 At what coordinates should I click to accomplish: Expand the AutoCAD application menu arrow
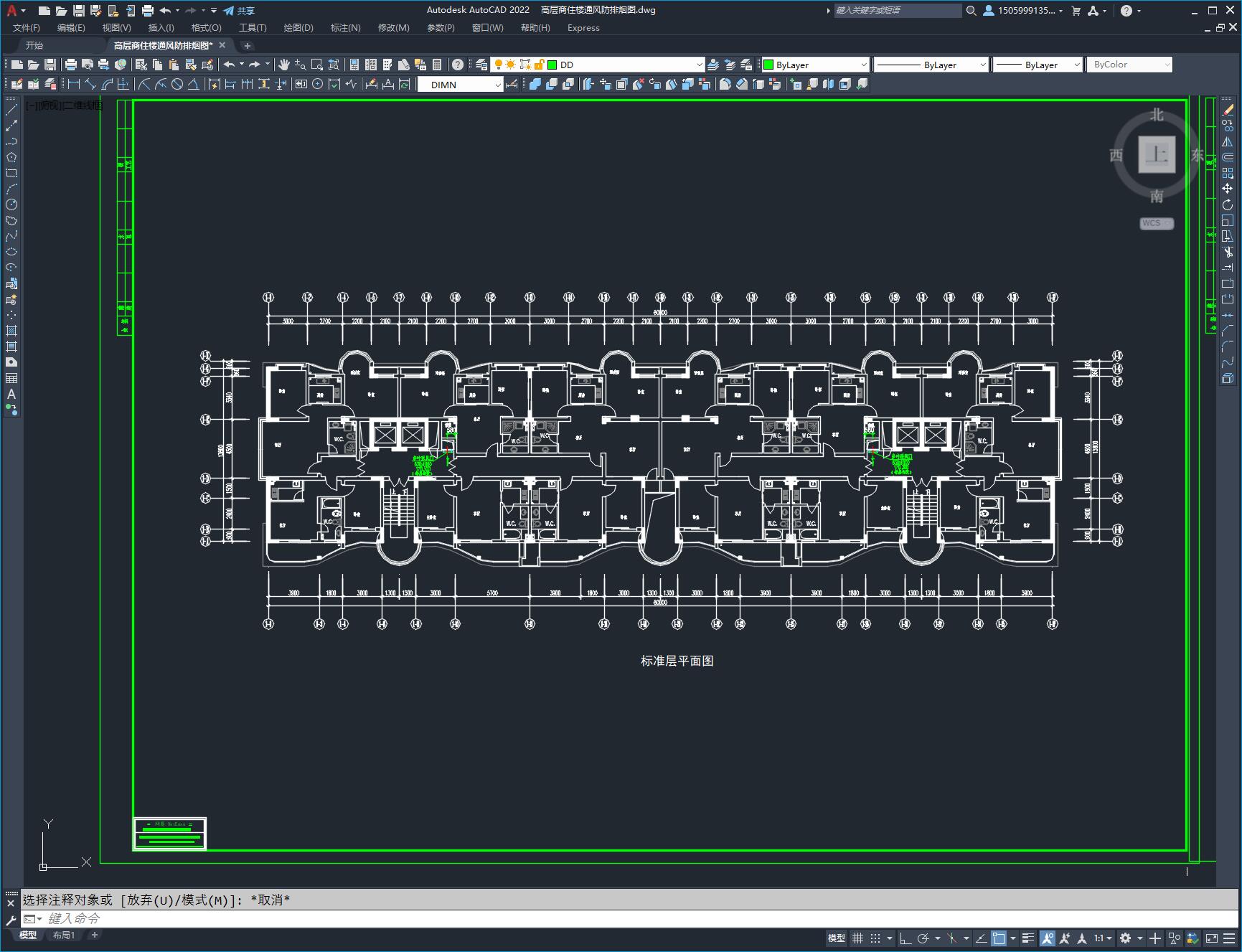point(24,11)
